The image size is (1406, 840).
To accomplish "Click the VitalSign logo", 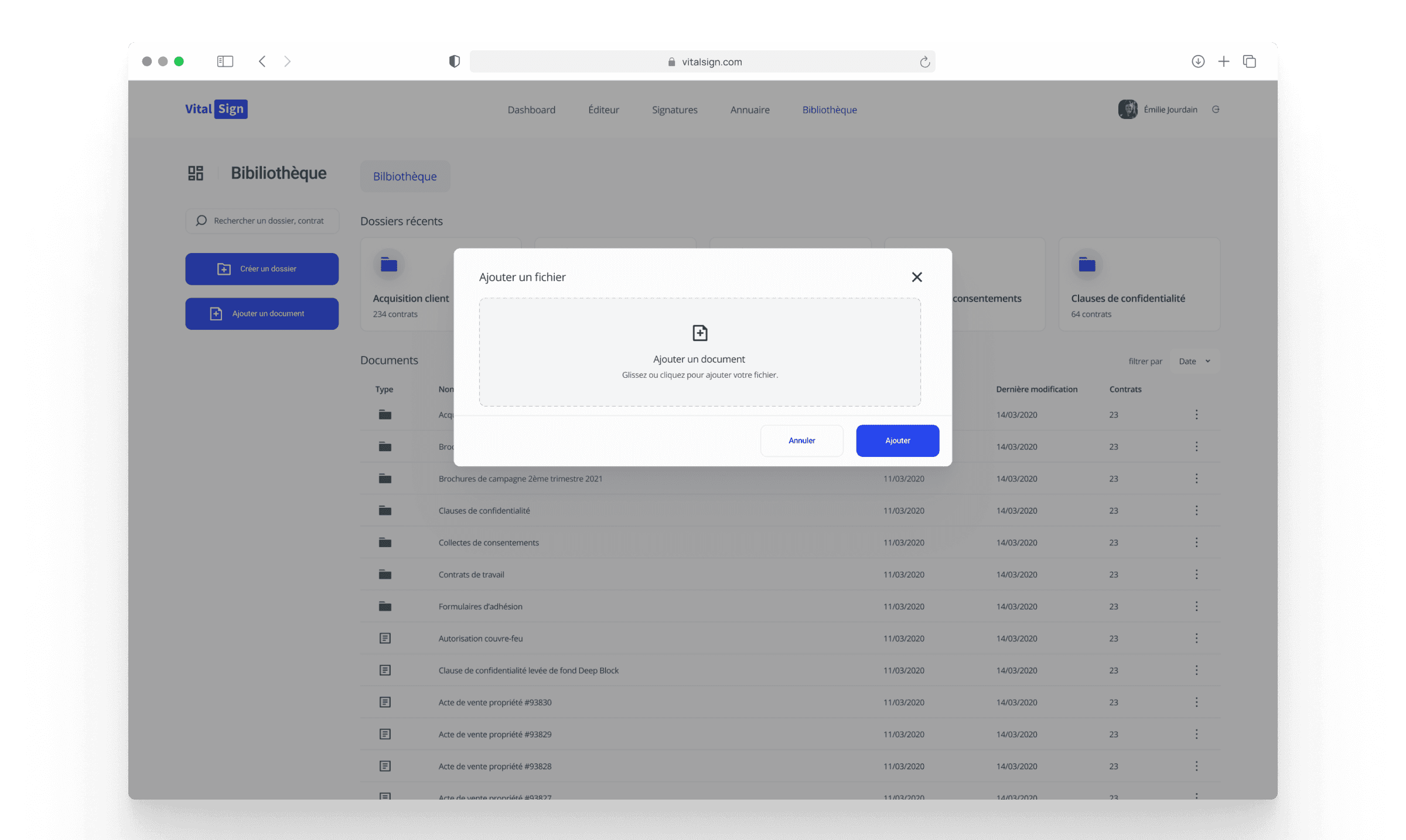I will (x=216, y=109).
